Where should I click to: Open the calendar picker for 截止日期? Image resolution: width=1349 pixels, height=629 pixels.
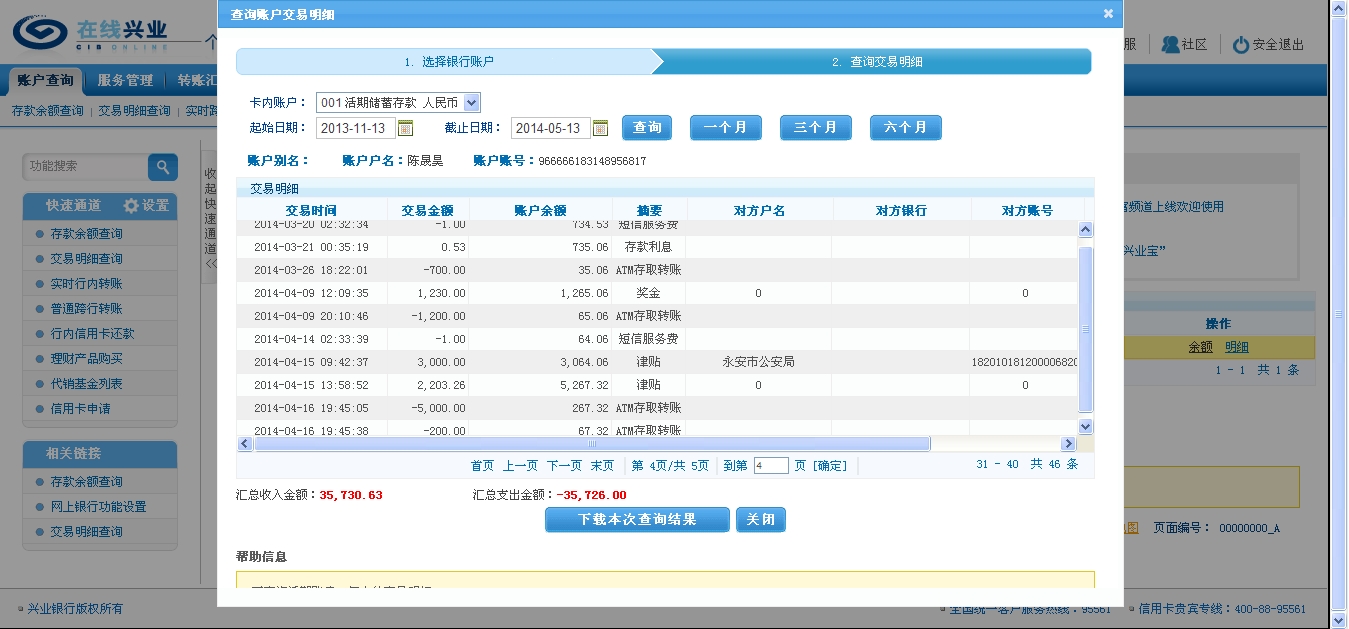pyautogui.click(x=600, y=128)
